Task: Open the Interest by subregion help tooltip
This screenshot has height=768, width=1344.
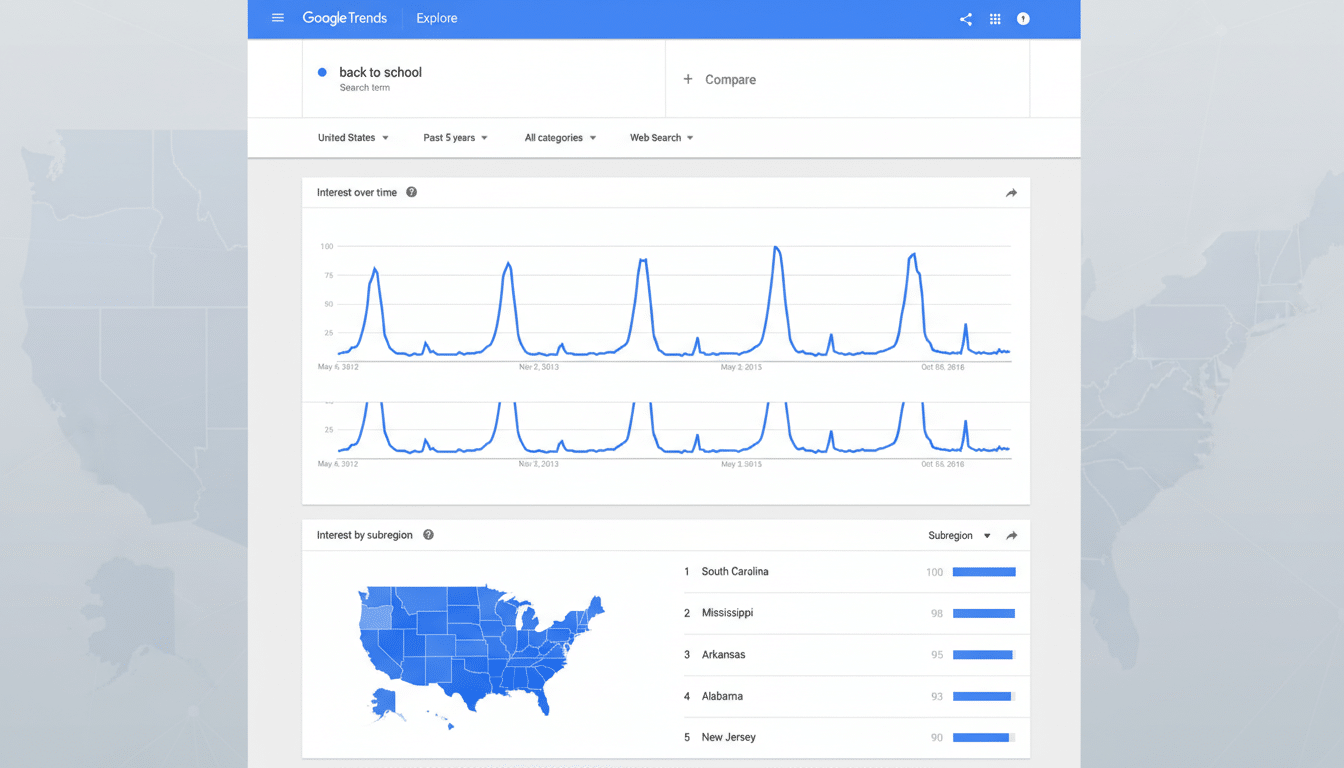Action: 427,535
